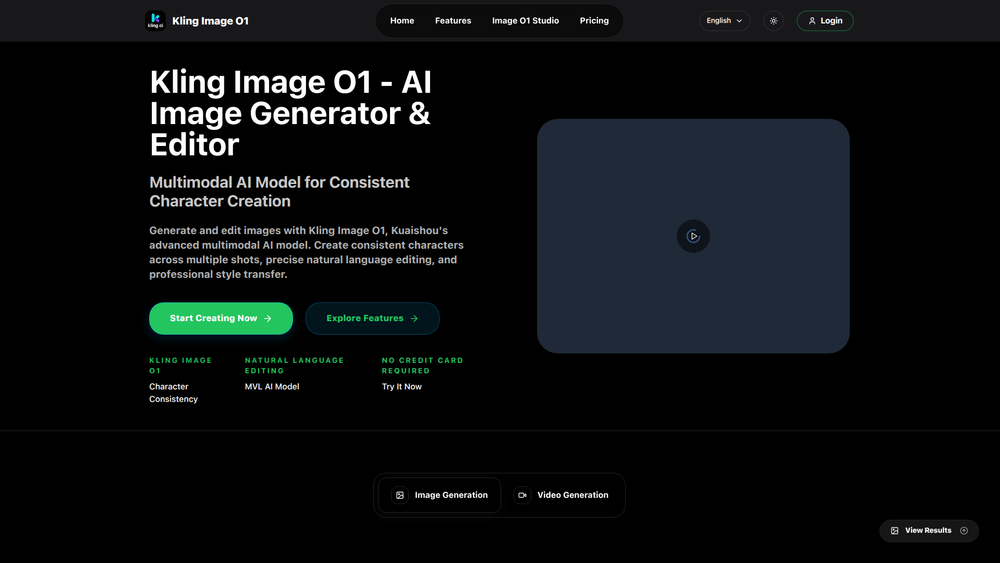The image size is (1000, 563).
Task: Click the 'Multimodal AI Model' subheading
Action: [x=279, y=191]
